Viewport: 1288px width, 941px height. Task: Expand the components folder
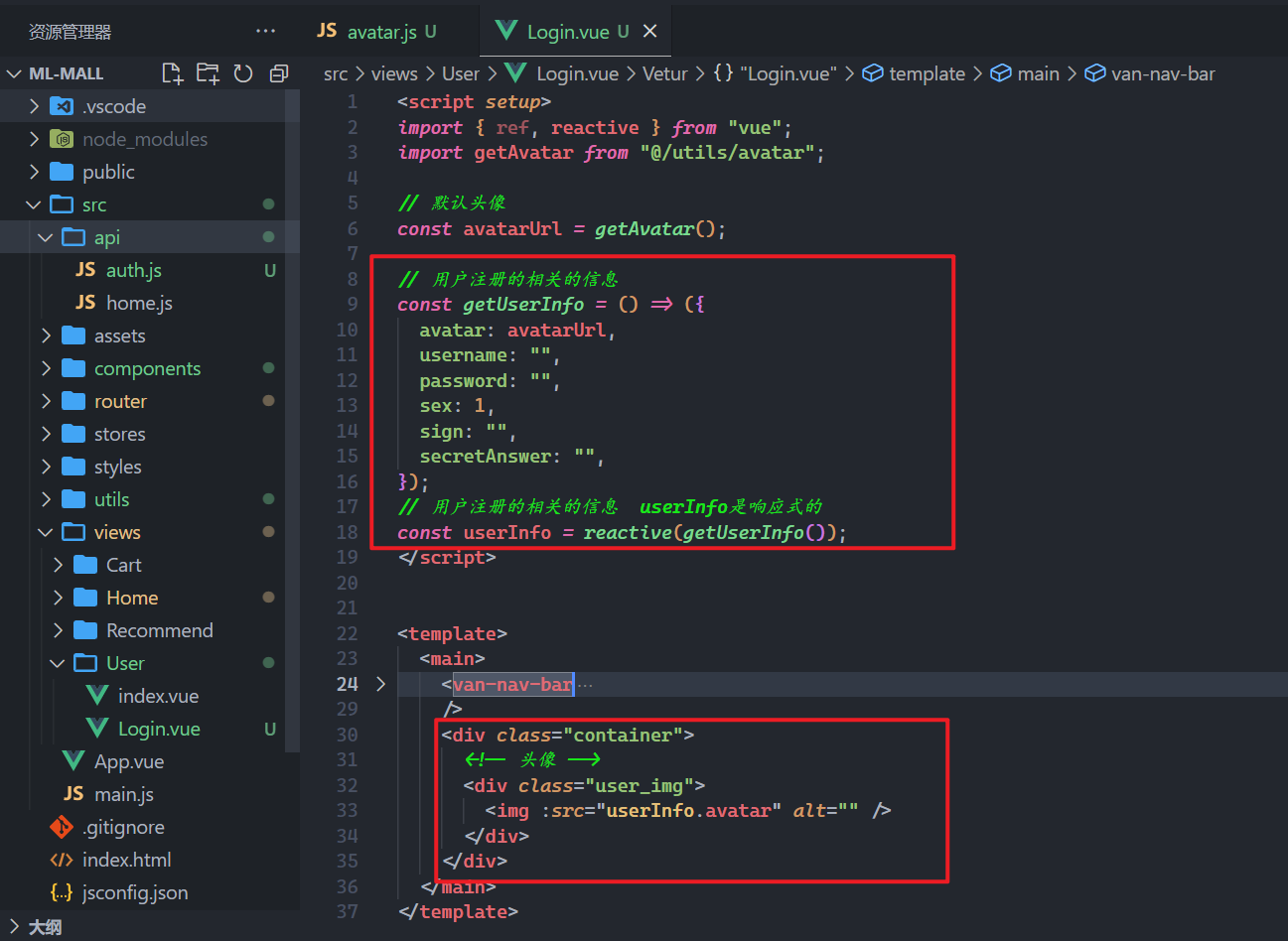point(47,368)
